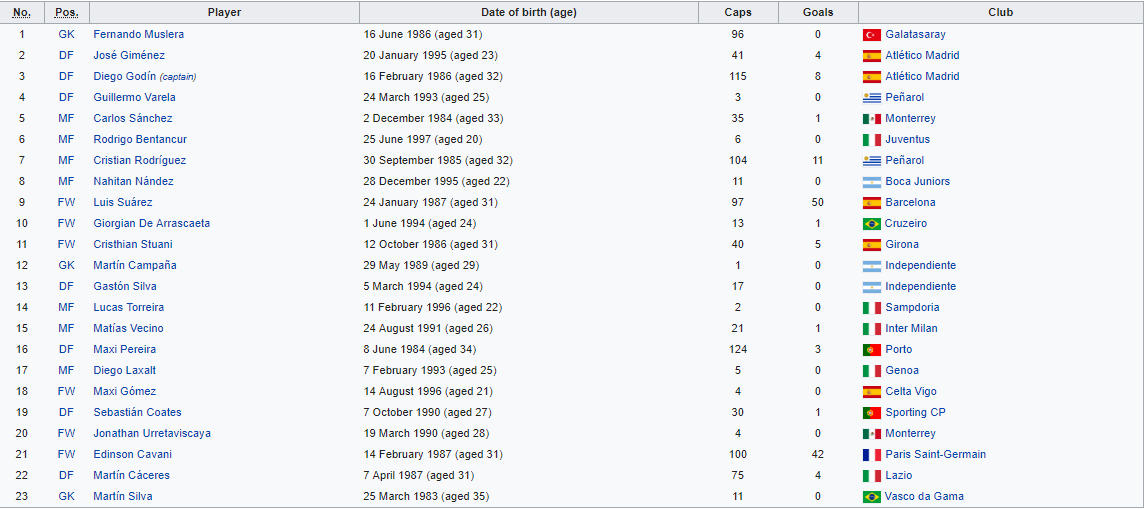This screenshot has width=1146, height=509.
Task: Open the Fernando Muslera player link
Action: [x=138, y=35]
